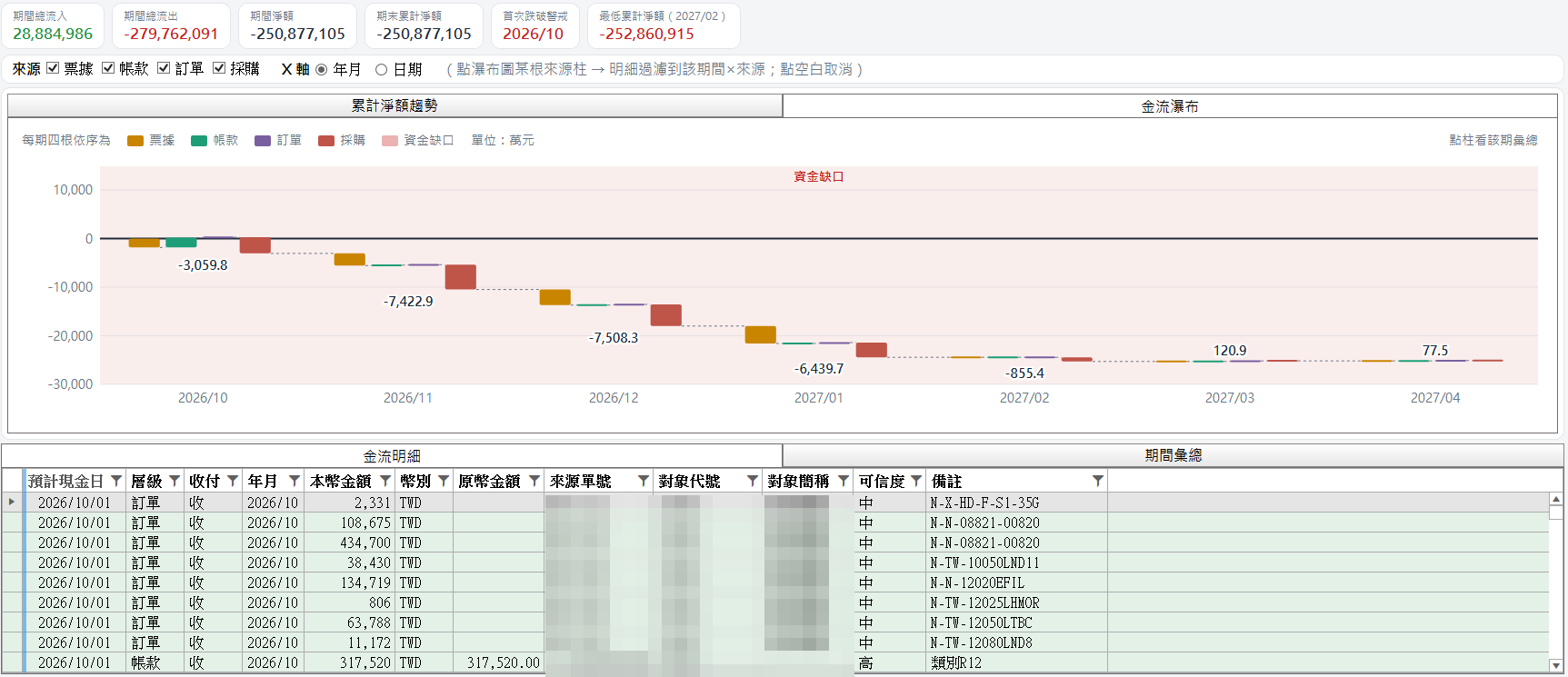This screenshot has height=677, width=1568.
Task: Select 年月 X-axis radio button
Action: (321, 69)
